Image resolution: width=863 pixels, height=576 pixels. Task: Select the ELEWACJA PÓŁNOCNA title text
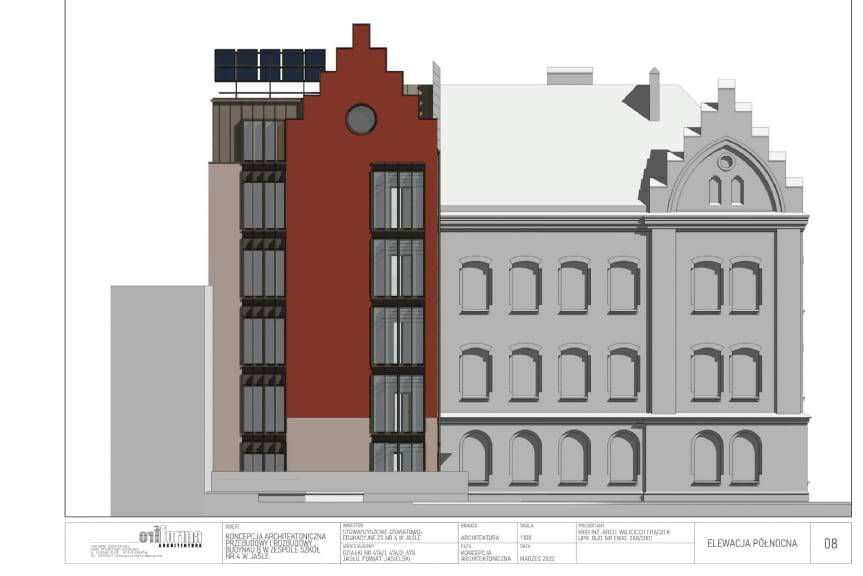(752, 543)
